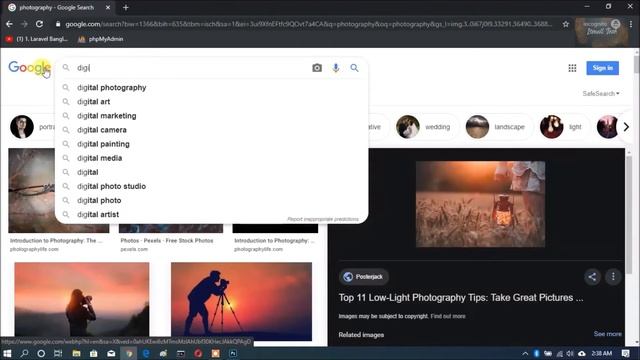Open the Google apps grid
Screen dimensions: 640x360
(572, 68)
